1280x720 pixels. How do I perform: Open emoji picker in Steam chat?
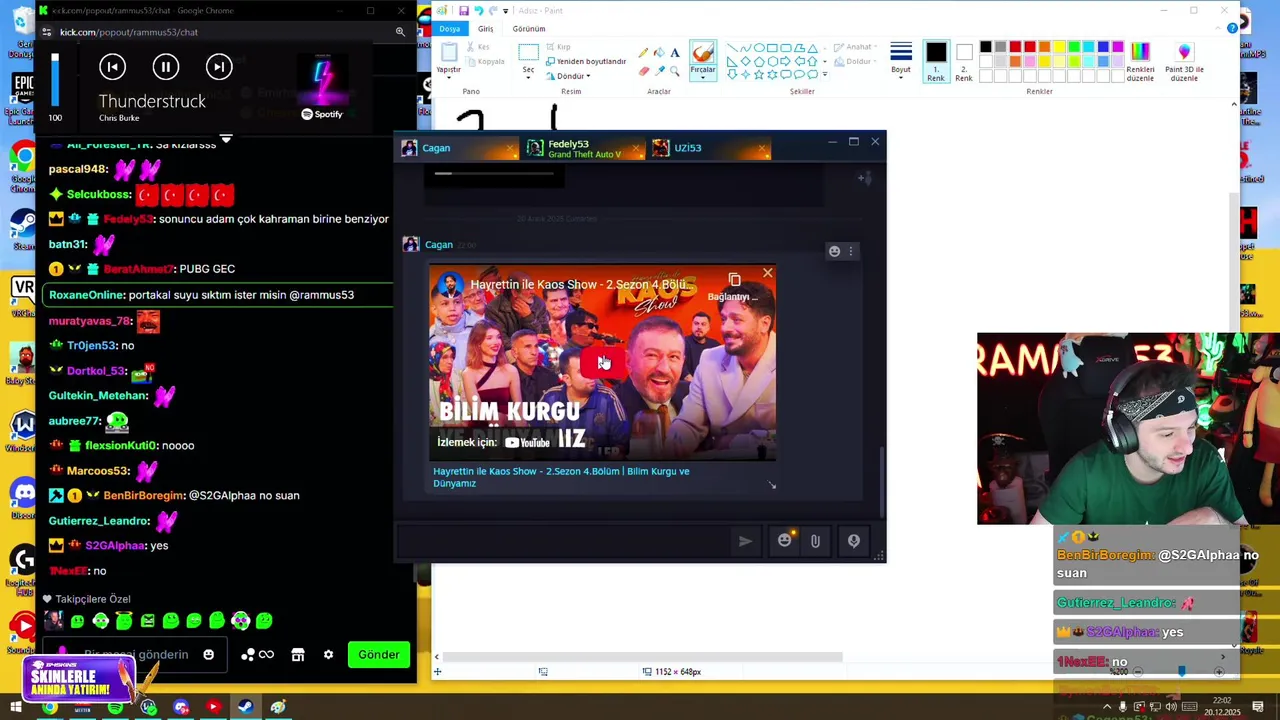pos(785,540)
